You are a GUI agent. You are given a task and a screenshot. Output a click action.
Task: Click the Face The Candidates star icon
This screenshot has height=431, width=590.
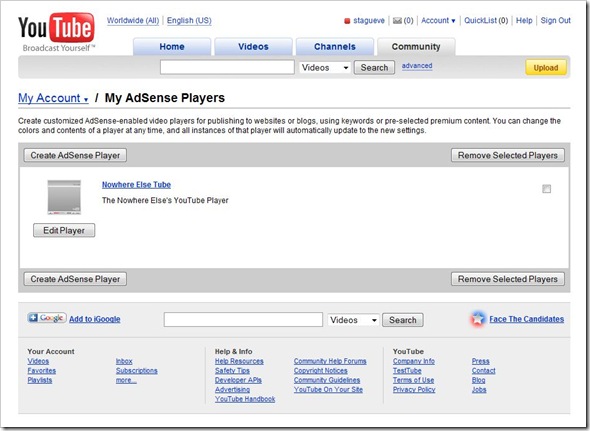[x=478, y=319]
